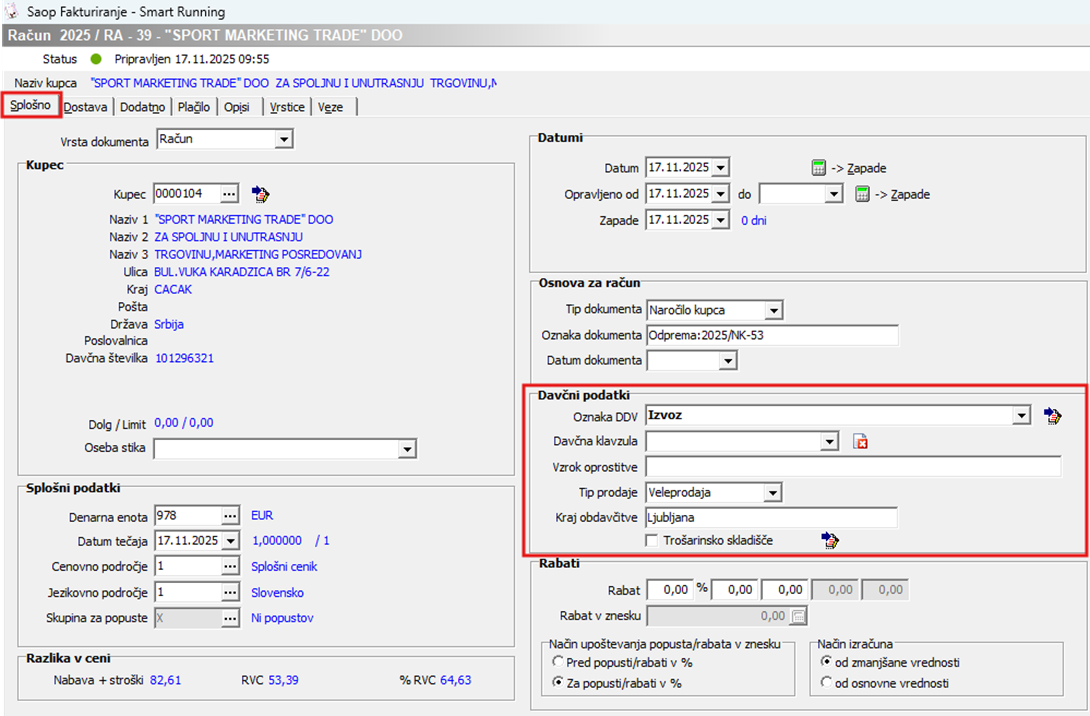This screenshot has width=1090, height=716.
Task: Click Oznaka dokumenta input field
Action: (x=772, y=335)
